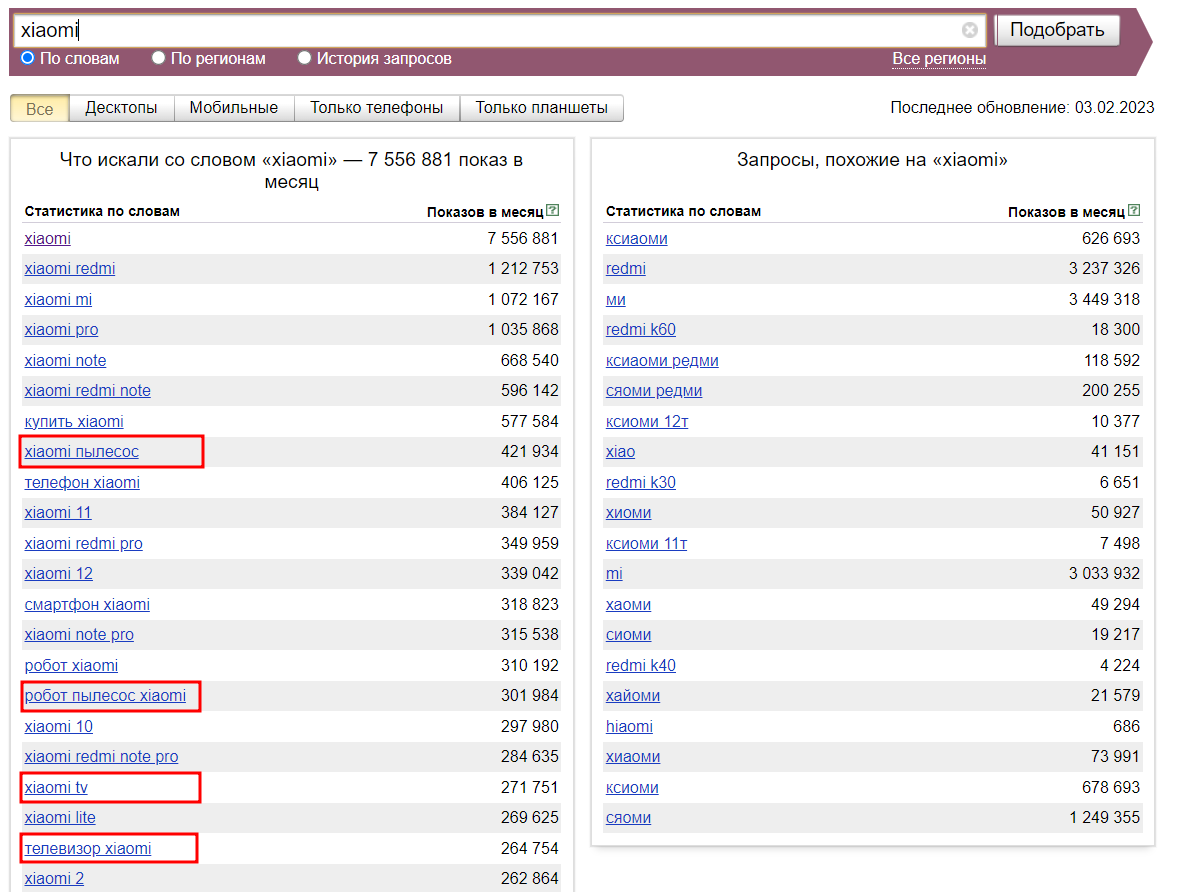1178x892 pixels.
Task: Switch to the 'Только телефоны' tab
Action: (x=376, y=108)
